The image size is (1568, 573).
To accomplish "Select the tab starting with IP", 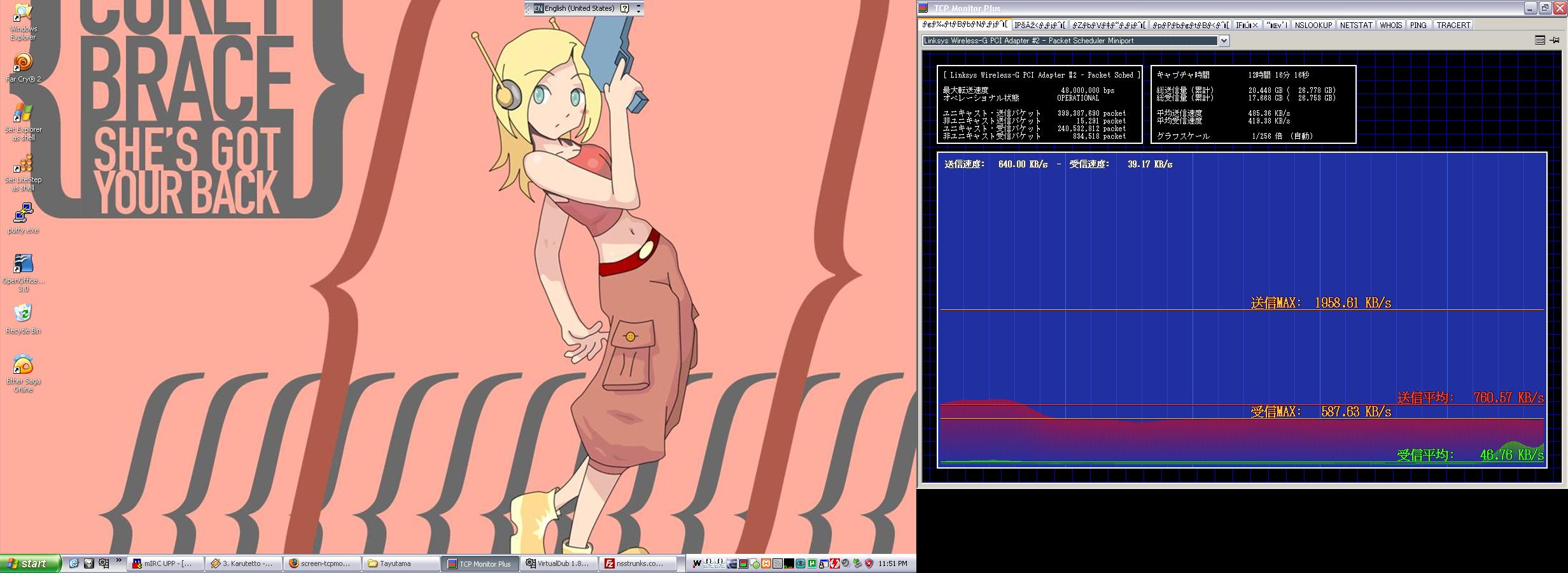I will point(1039,25).
